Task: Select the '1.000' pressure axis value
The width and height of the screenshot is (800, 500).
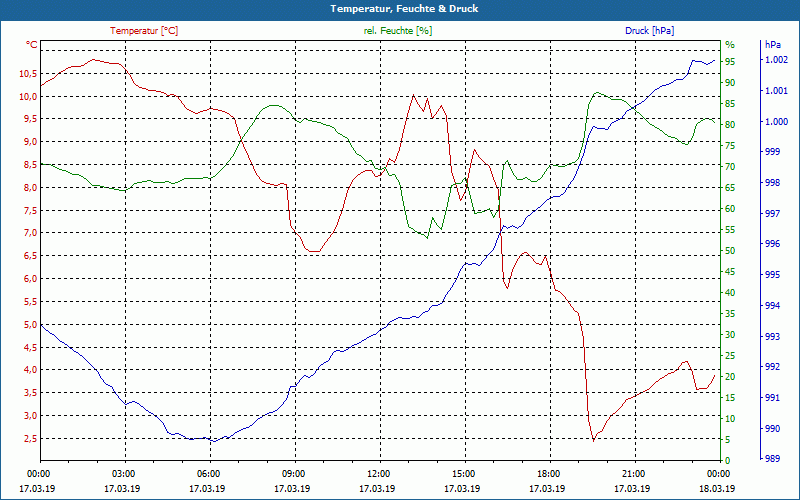Action: tap(777, 121)
